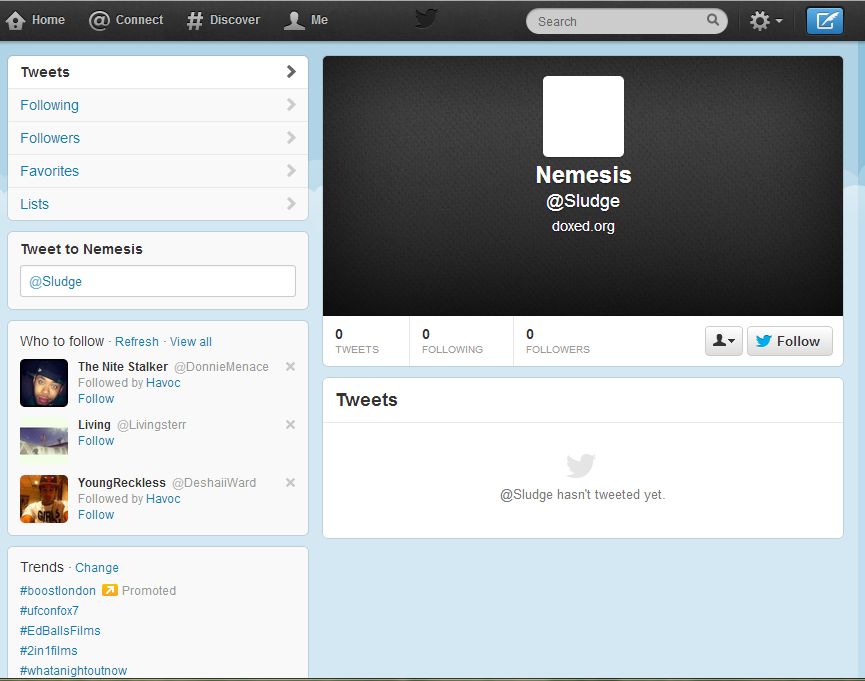Open the doxed.org profile link
The width and height of the screenshot is (865, 681).
583,226
